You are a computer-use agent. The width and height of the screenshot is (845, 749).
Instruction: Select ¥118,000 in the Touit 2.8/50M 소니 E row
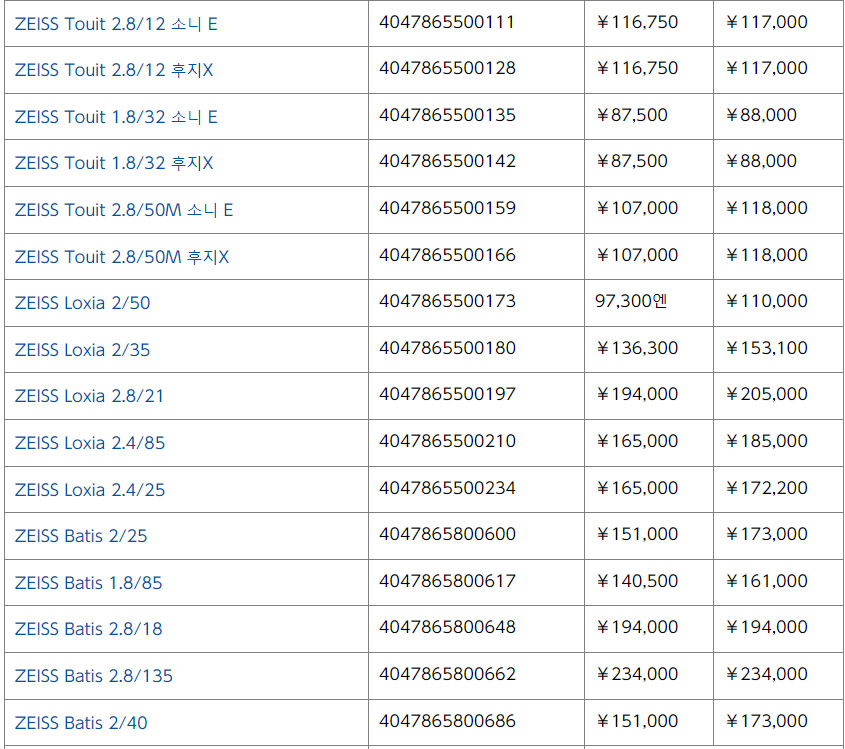766,207
